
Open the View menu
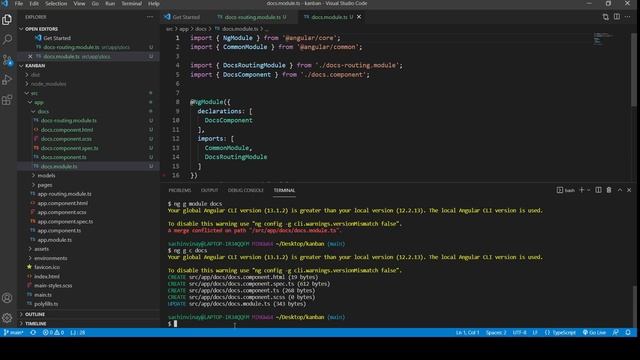pos(79,4)
